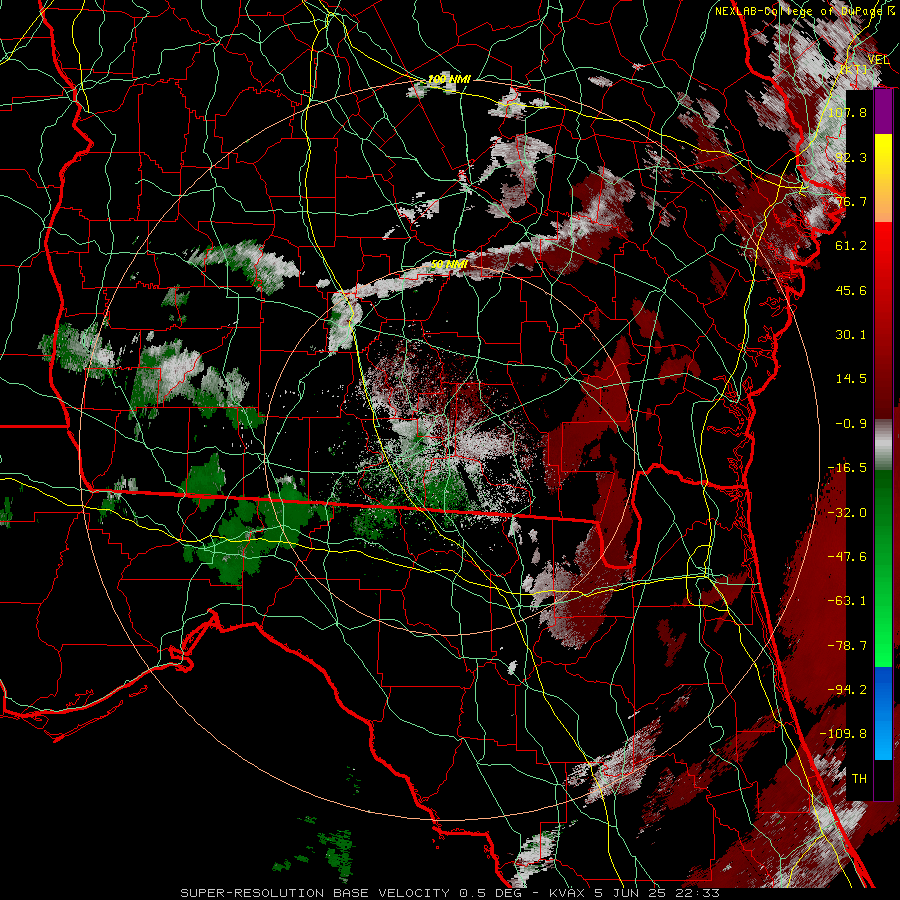Click the 92.3 legend value
Screen dimensions: 900x900
pos(851,157)
